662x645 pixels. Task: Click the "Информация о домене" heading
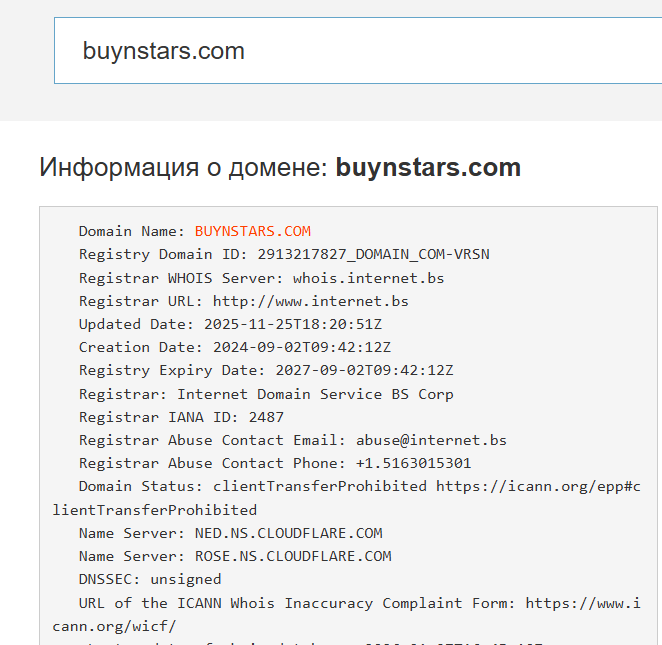pyautogui.click(x=183, y=167)
